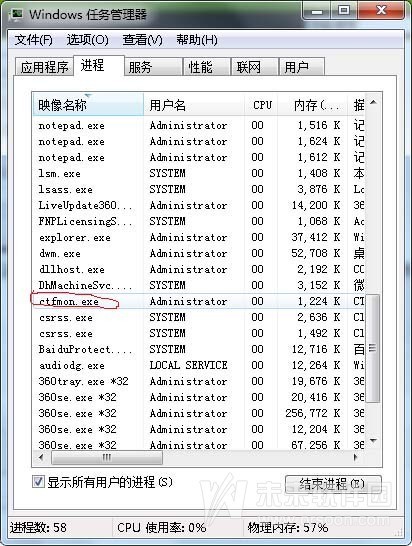Minimize the Task Manager window
Screen dimensions: 412x546
pyautogui.click(x=316, y=11)
